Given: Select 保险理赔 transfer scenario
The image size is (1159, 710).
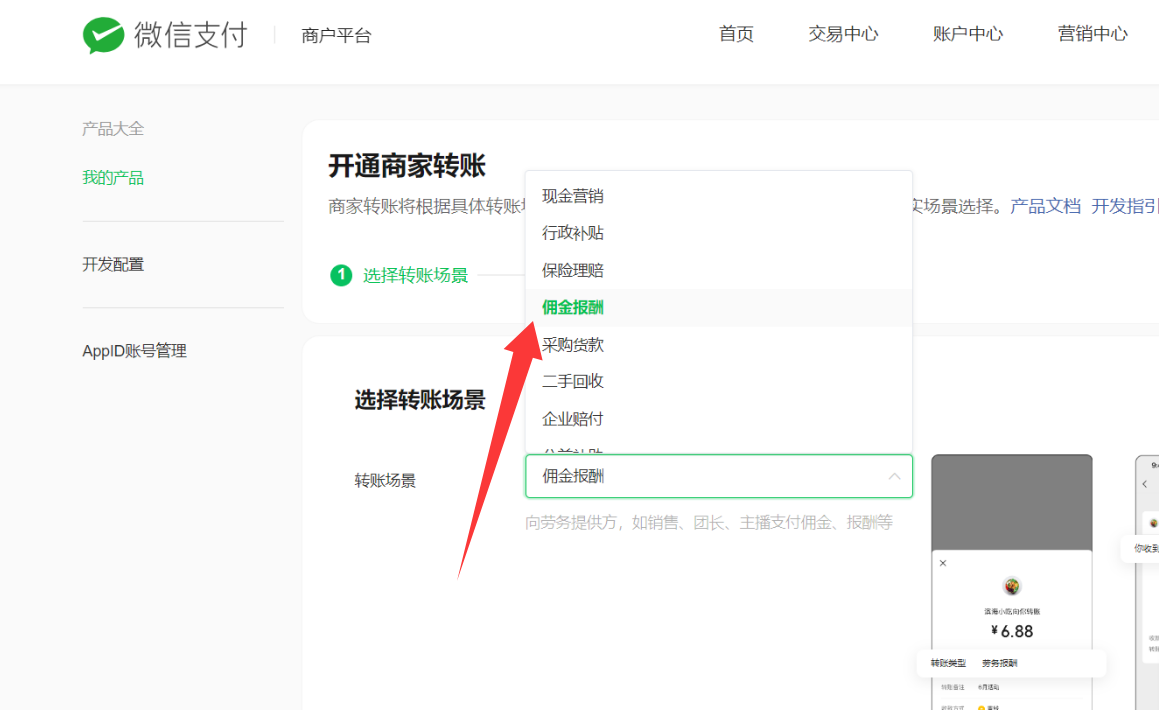Looking at the screenshot, I should coord(573,270).
